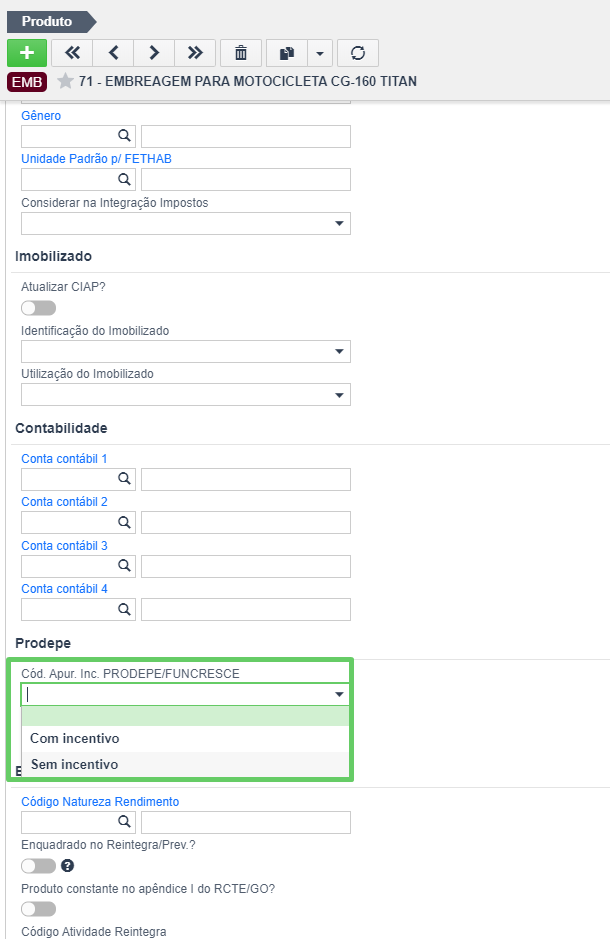
Task: Open the Conta contábil 1 link
Action: [x=64, y=459]
